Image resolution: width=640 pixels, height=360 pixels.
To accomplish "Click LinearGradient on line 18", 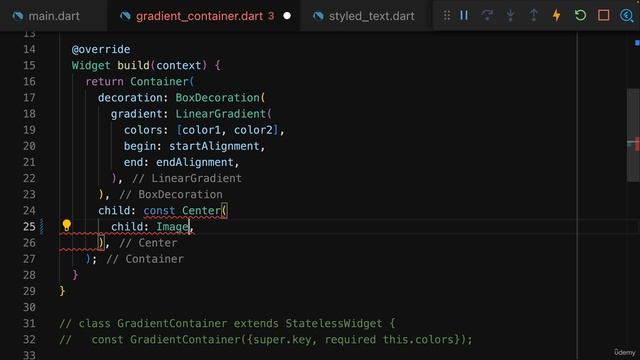I will (x=221, y=114).
